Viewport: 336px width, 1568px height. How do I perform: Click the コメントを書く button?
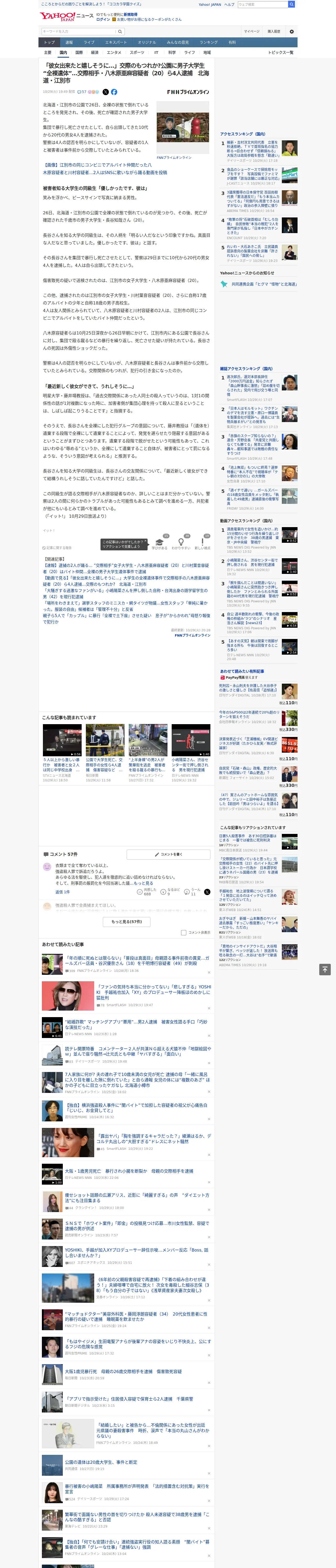[168, 855]
